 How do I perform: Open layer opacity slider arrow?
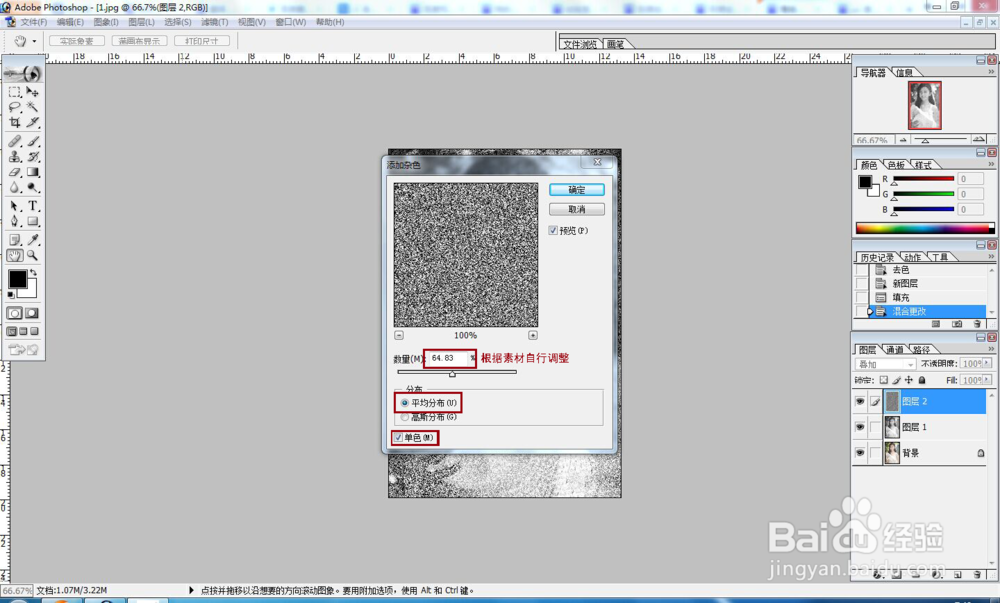987,363
